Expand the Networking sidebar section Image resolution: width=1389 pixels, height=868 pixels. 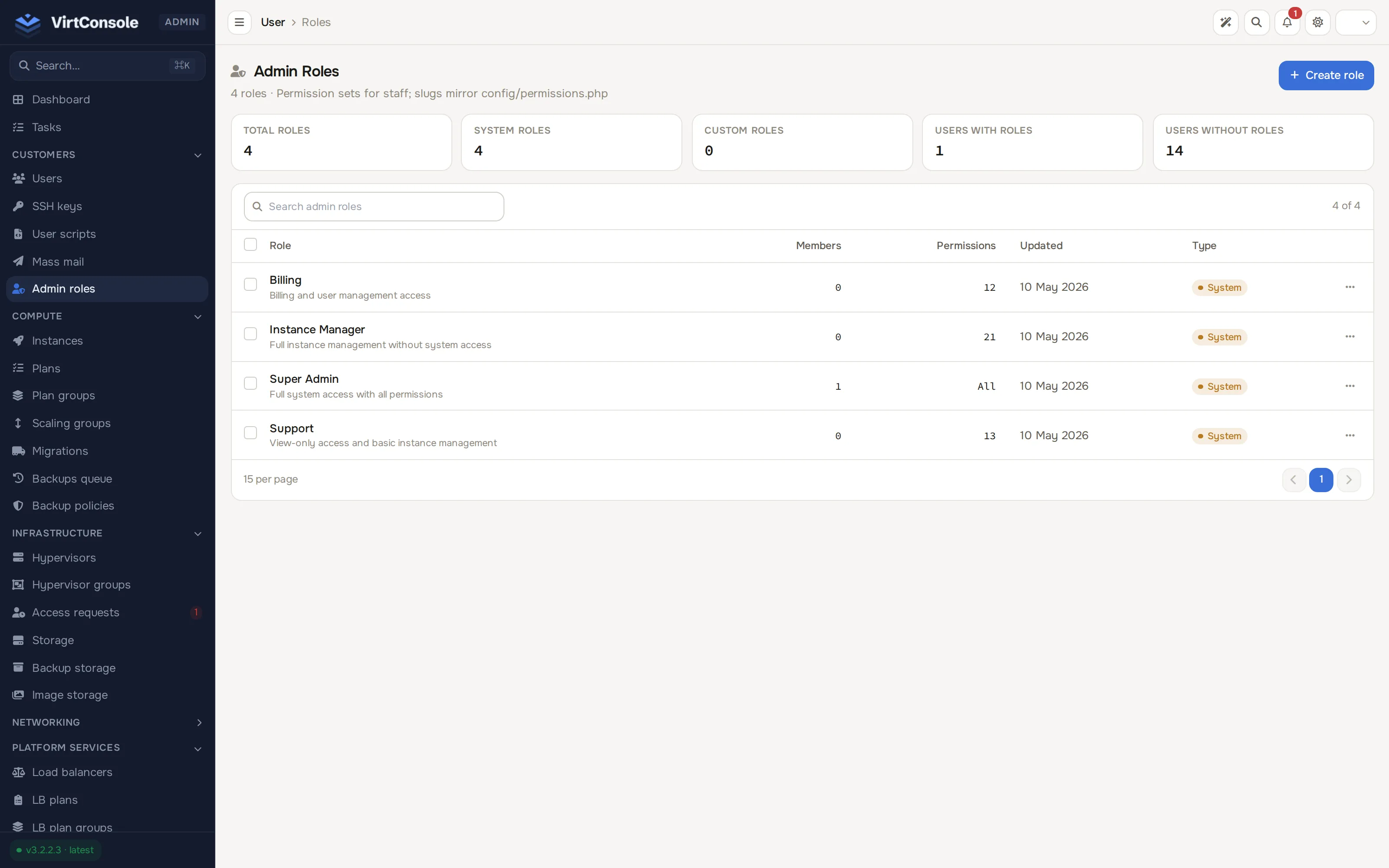107,722
